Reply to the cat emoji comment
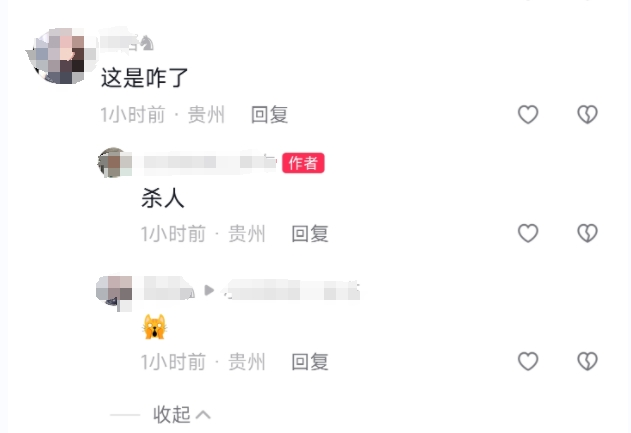The width and height of the screenshot is (631, 433). click(310, 362)
